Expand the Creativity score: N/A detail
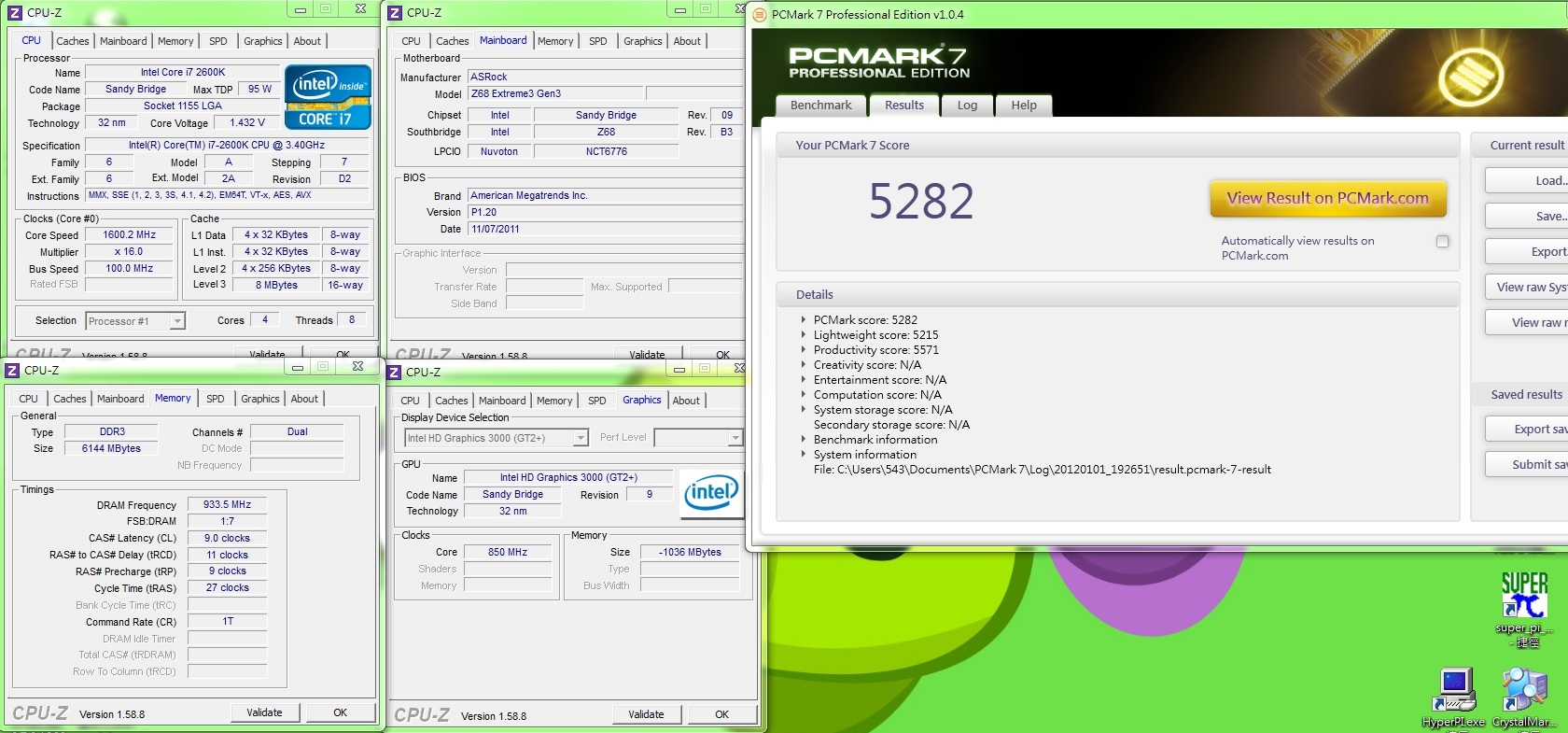The image size is (1568, 733). [x=803, y=364]
